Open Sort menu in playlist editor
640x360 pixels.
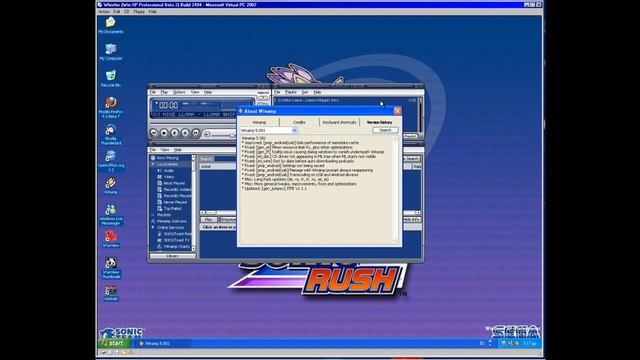pyautogui.click(x=305, y=92)
